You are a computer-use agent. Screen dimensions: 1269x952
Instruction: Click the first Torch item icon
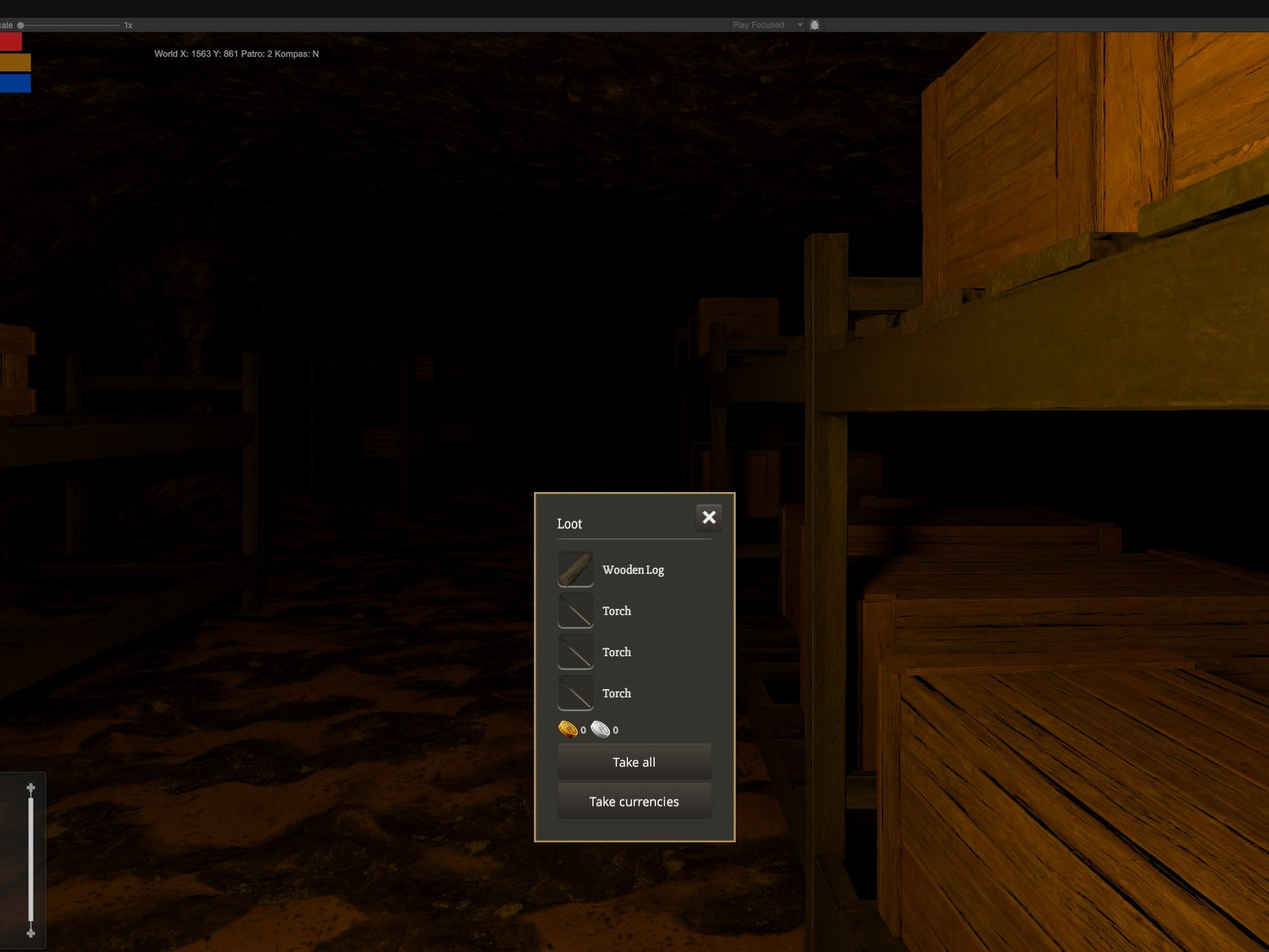coord(575,610)
